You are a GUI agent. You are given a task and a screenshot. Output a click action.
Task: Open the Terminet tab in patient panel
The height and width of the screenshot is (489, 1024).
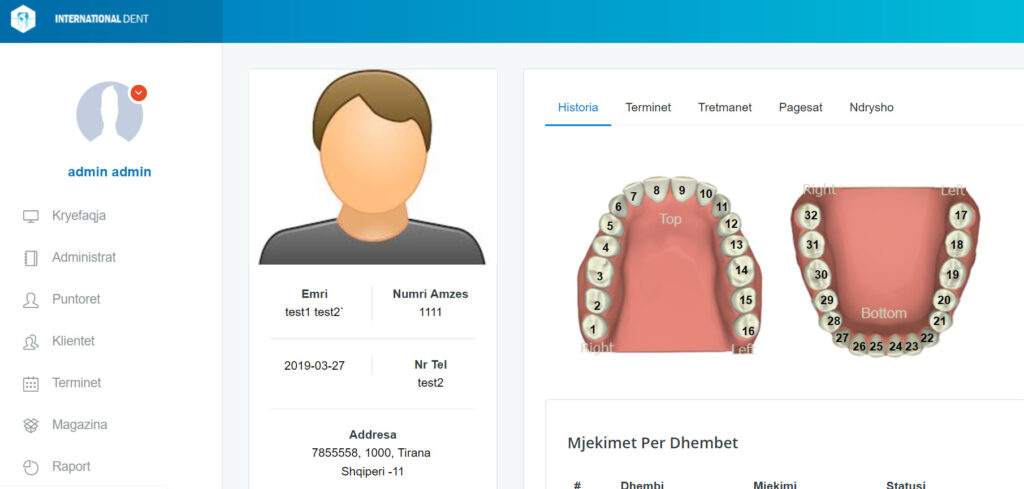648,108
